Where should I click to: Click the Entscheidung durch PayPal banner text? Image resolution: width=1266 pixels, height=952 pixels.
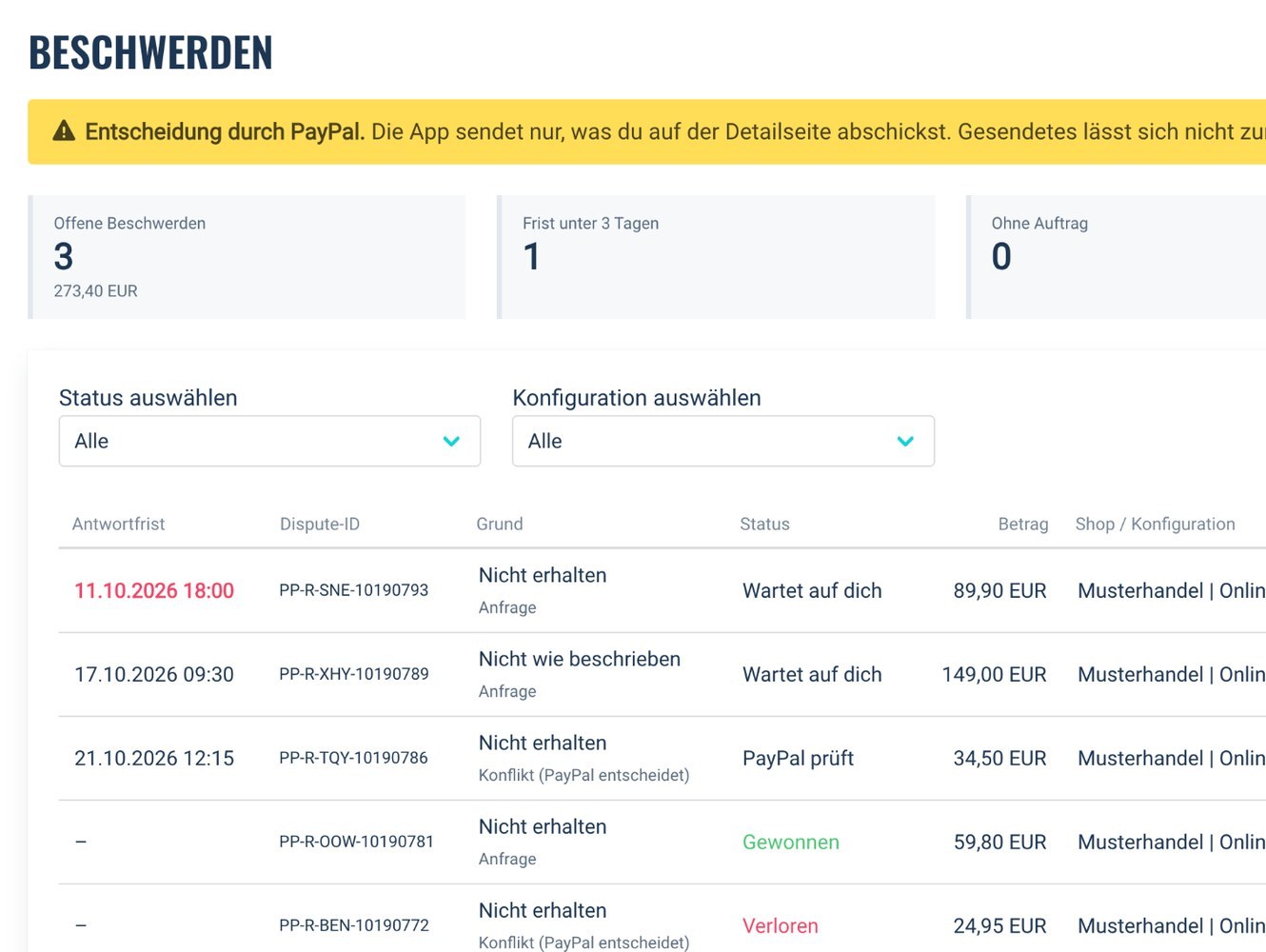pos(225,131)
